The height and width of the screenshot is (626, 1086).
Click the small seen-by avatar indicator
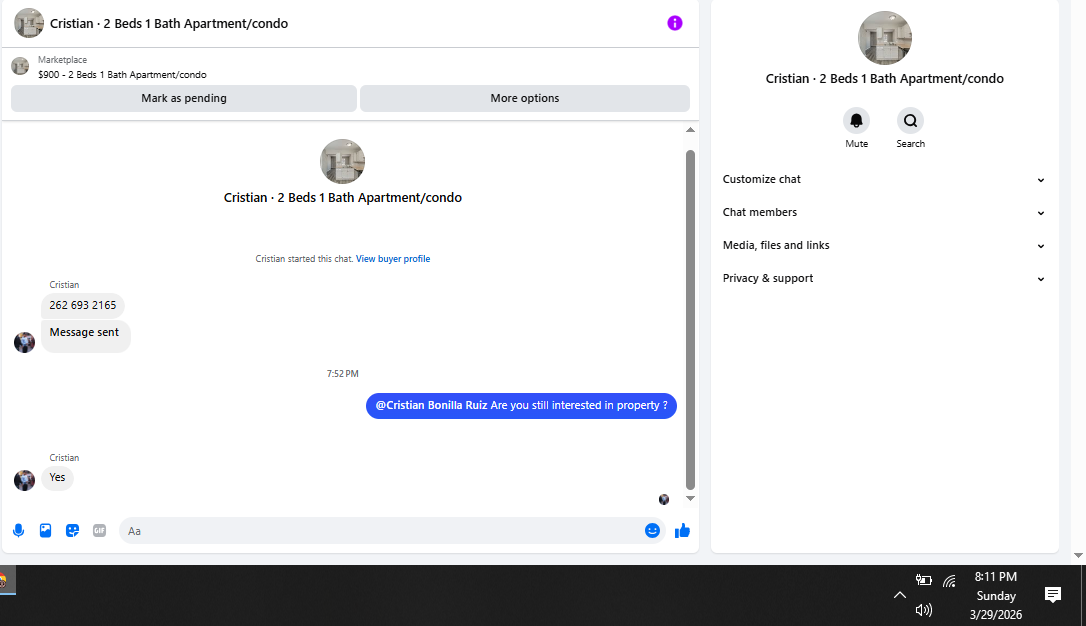tap(664, 499)
